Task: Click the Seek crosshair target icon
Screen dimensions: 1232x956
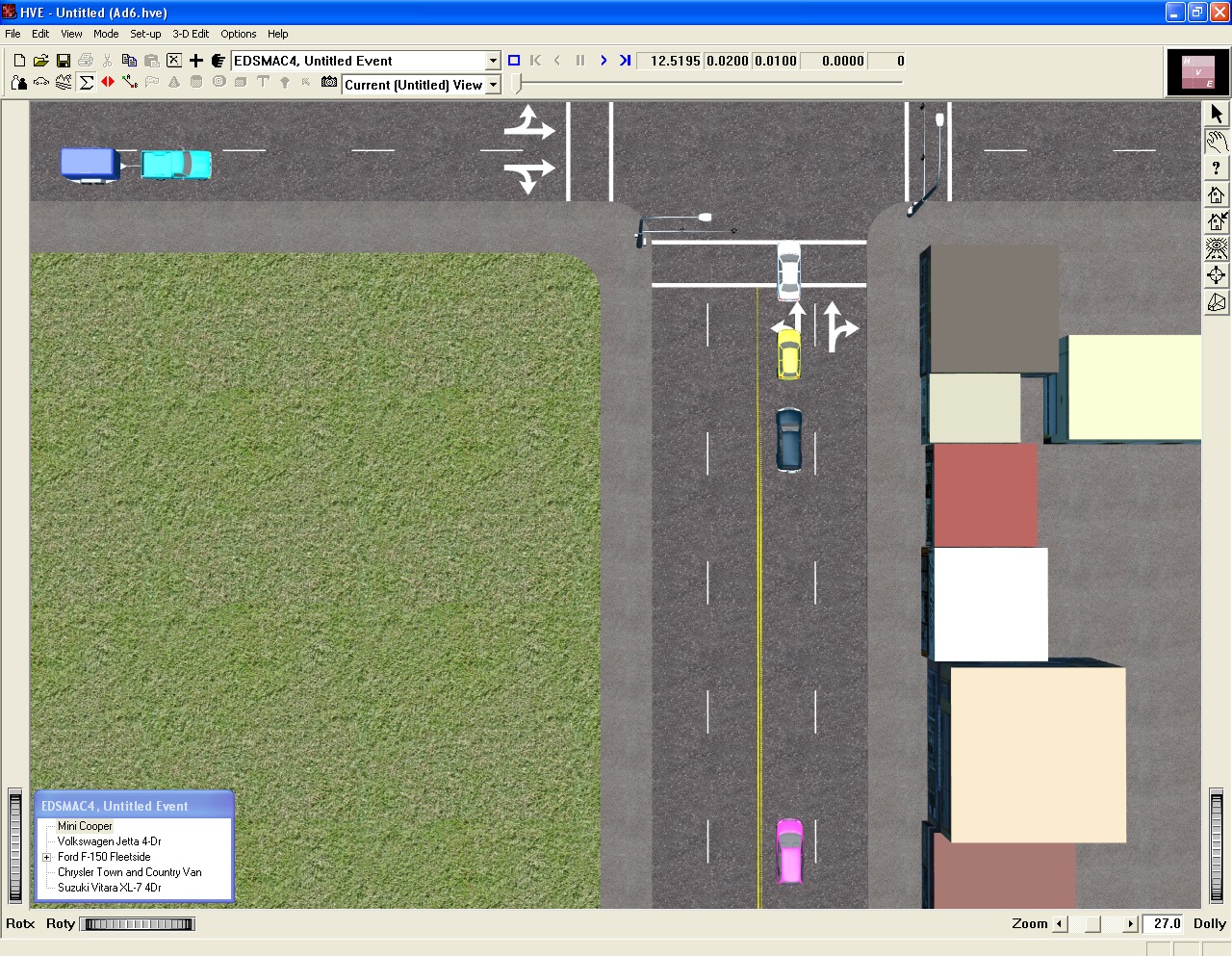Action: coord(1217,275)
